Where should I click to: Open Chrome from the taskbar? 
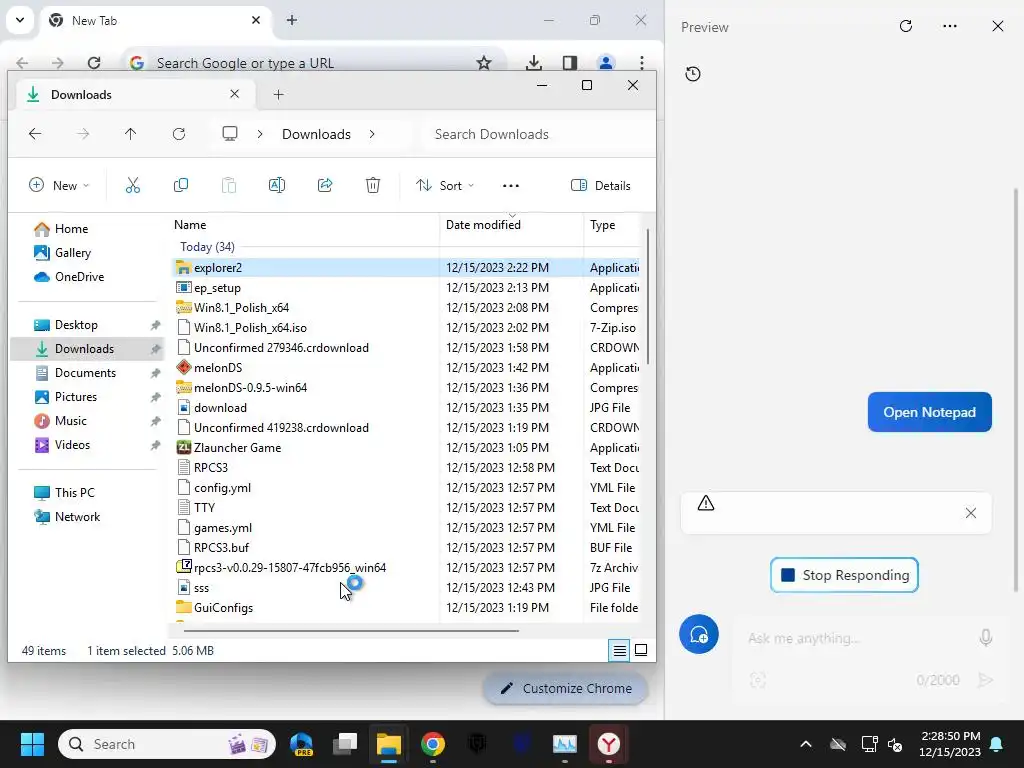point(433,744)
